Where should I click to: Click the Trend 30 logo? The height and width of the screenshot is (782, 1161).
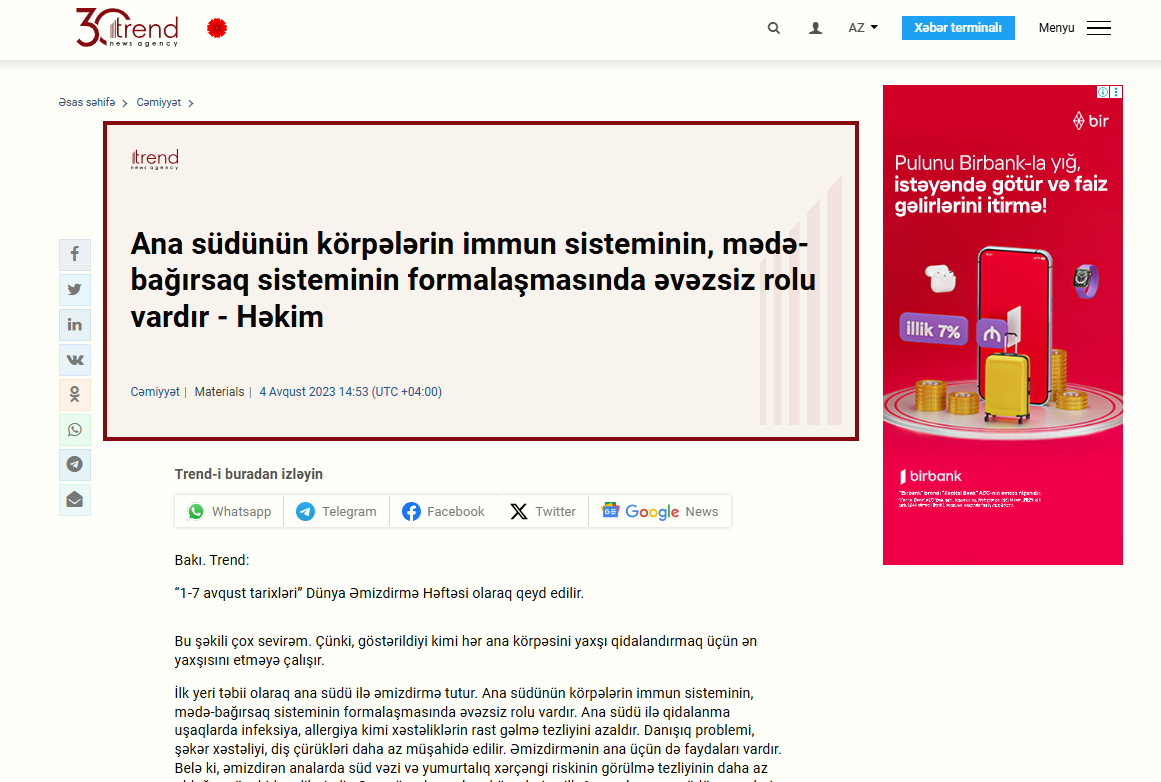pyautogui.click(x=127, y=28)
